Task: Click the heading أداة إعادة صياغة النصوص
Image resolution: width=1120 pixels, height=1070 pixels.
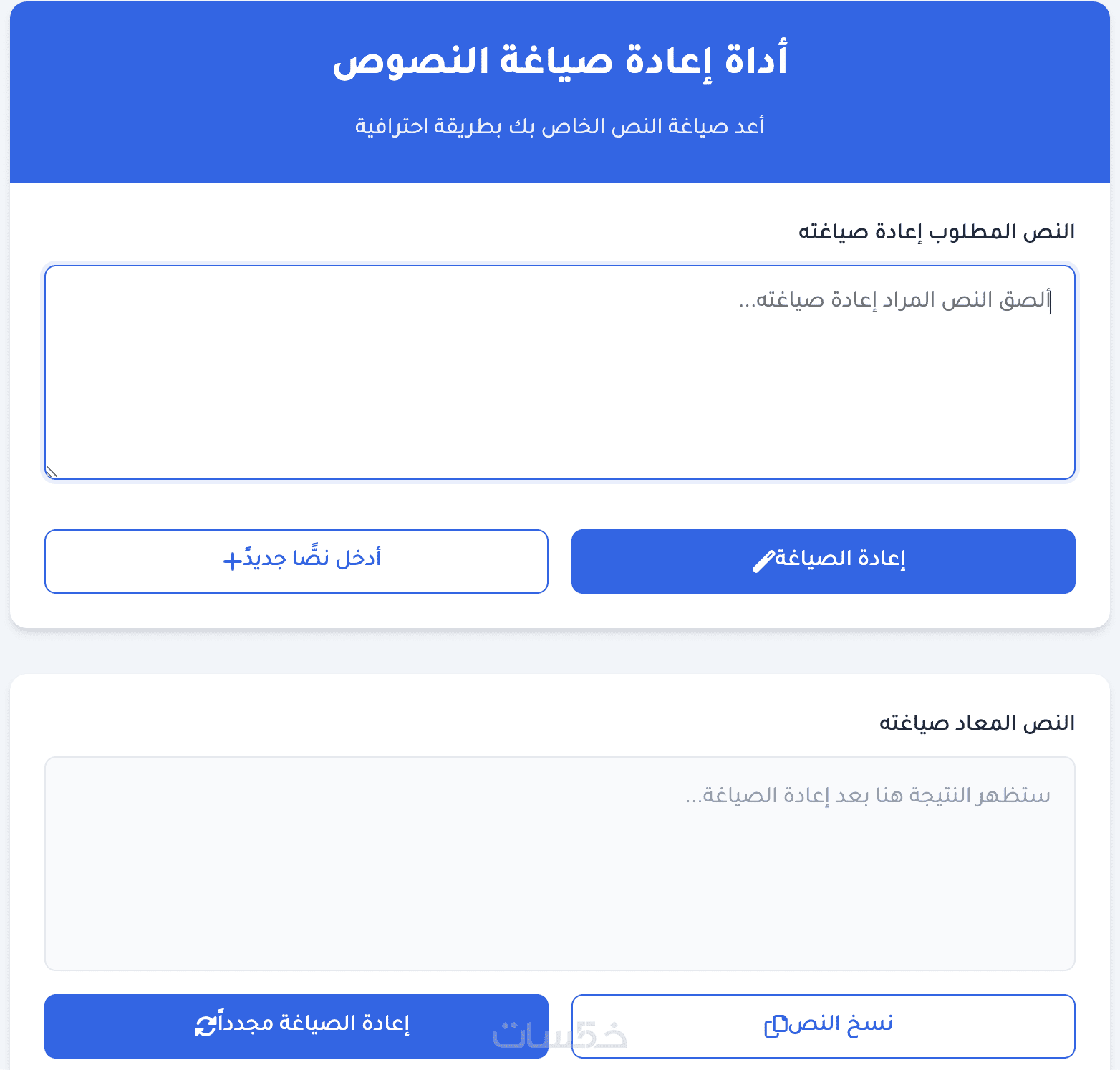Action: 560,60
